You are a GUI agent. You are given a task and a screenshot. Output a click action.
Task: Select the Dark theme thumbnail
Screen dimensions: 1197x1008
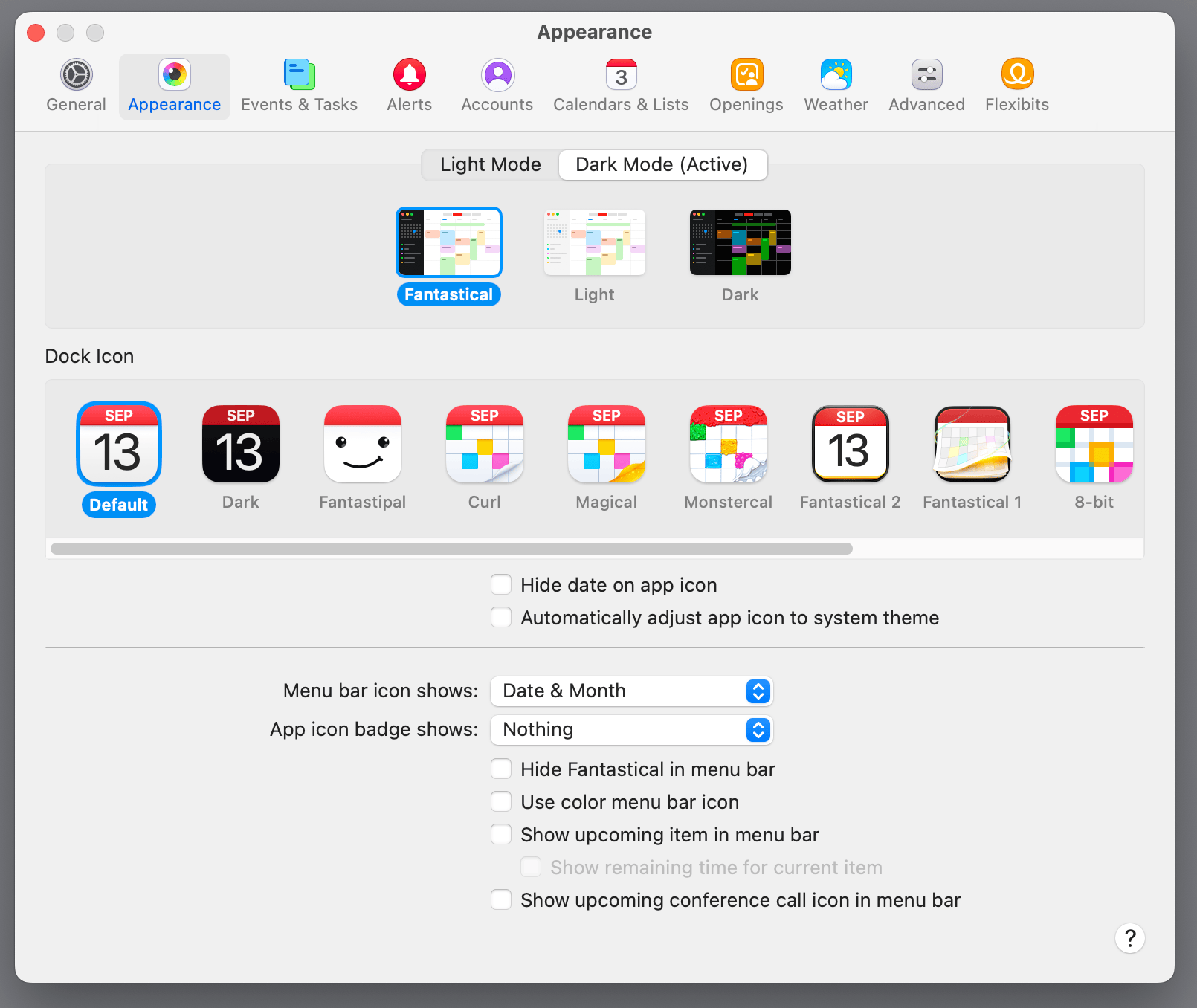pos(741,242)
